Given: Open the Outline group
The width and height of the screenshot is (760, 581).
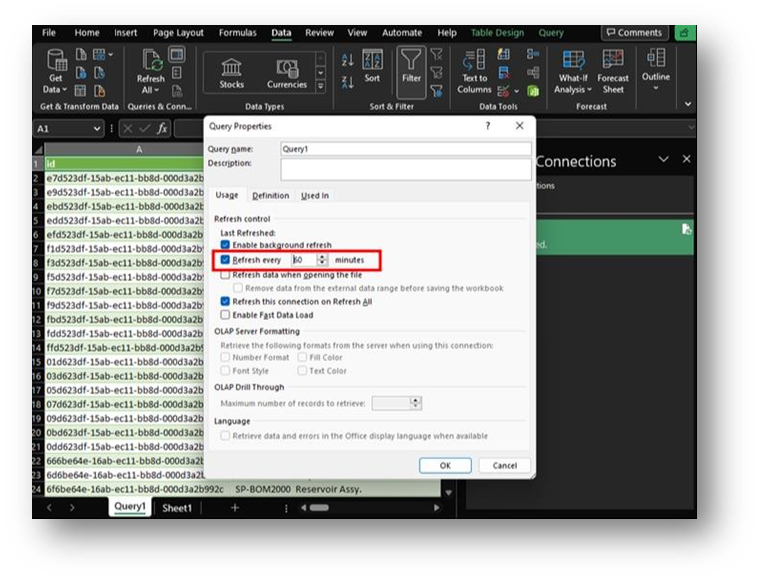Looking at the screenshot, I should (656, 69).
